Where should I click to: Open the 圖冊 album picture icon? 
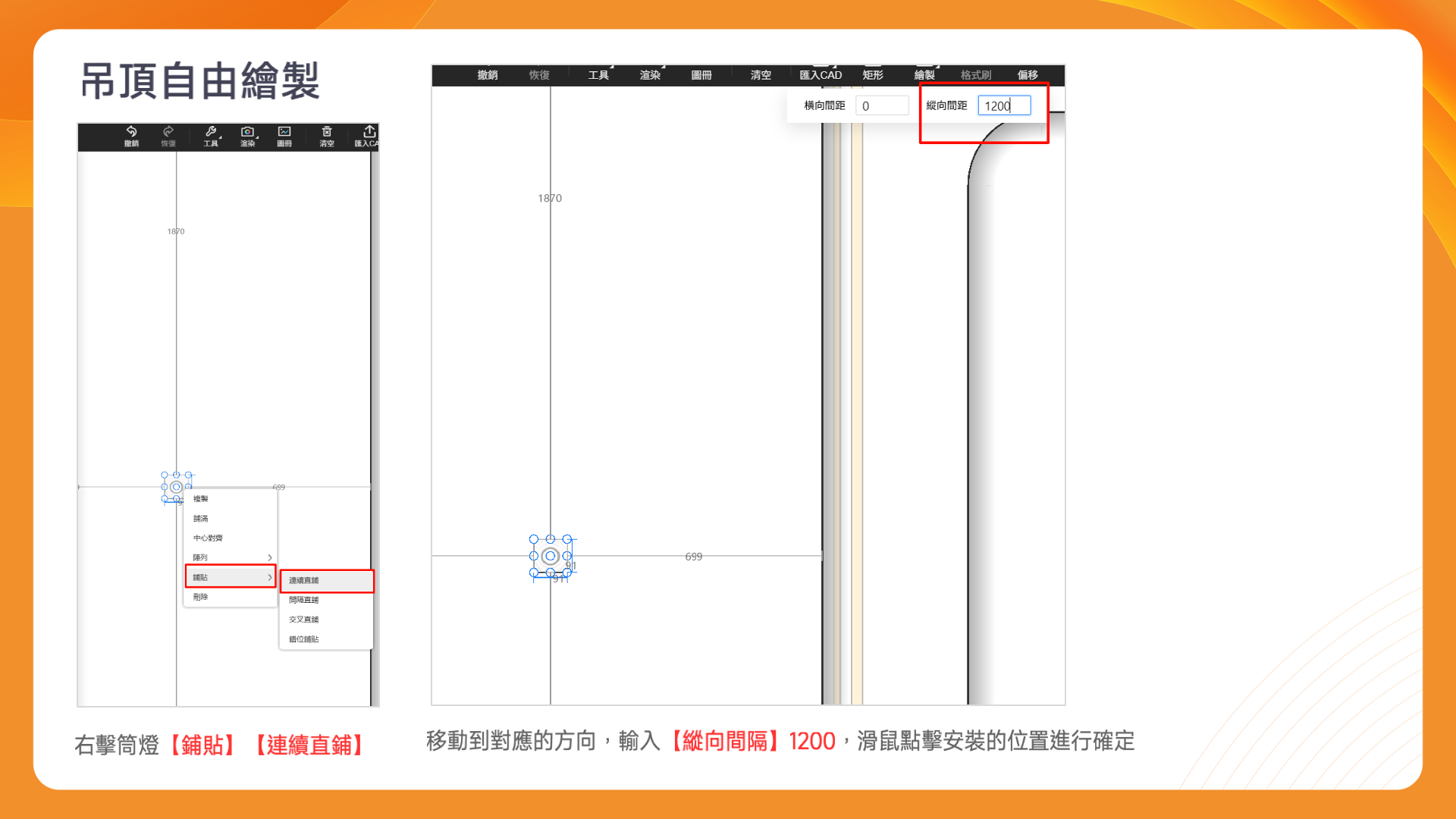click(284, 132)
